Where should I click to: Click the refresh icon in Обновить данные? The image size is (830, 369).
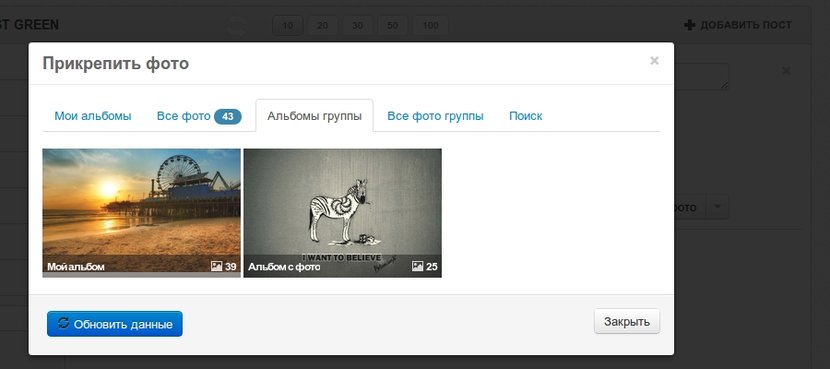[64, 323]
